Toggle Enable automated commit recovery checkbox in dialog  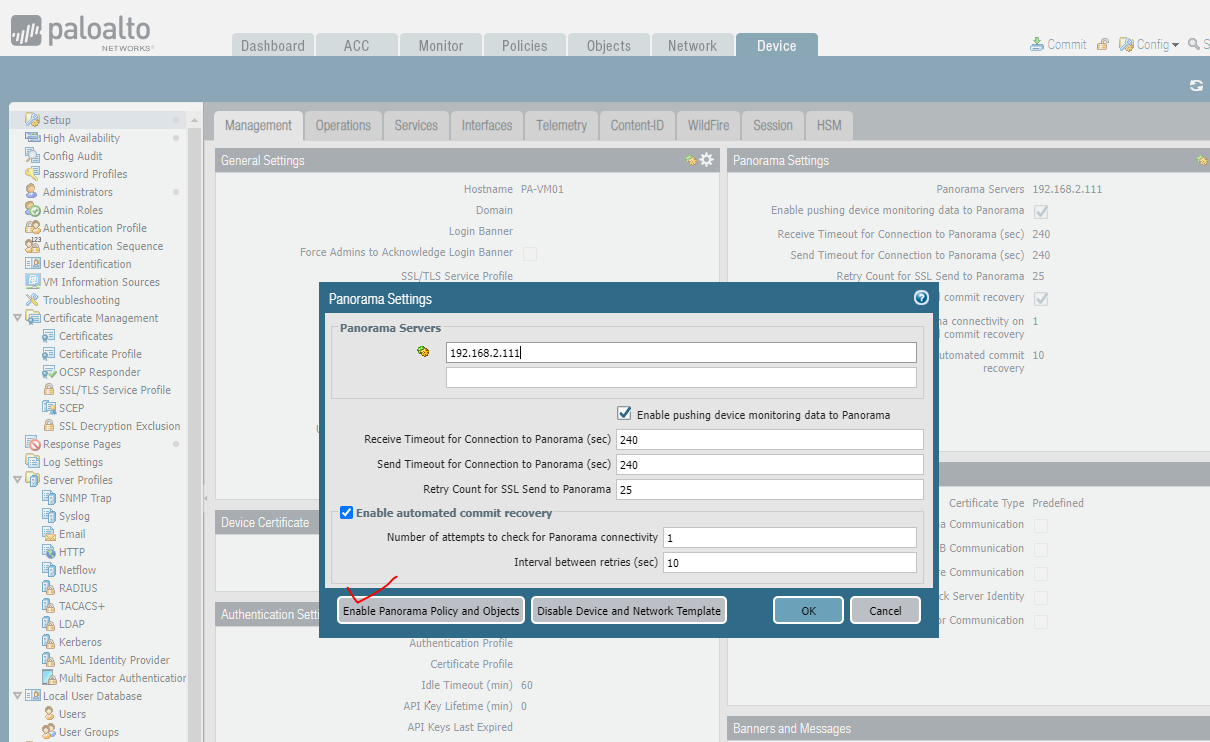click(347, 512)
